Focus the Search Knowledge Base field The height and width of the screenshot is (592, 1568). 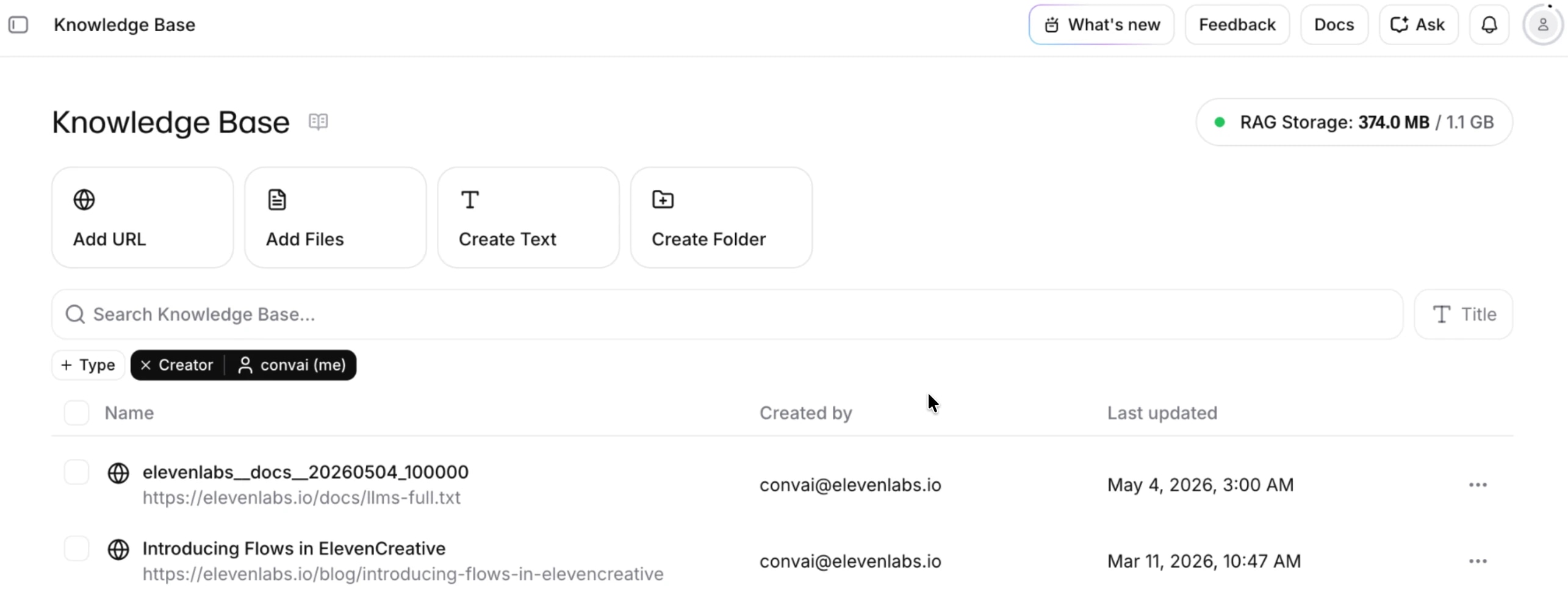click(x=727, y=314)
